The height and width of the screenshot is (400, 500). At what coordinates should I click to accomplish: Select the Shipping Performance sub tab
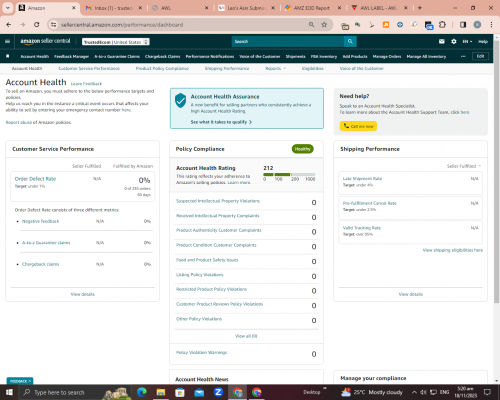(x=227, y=68)
